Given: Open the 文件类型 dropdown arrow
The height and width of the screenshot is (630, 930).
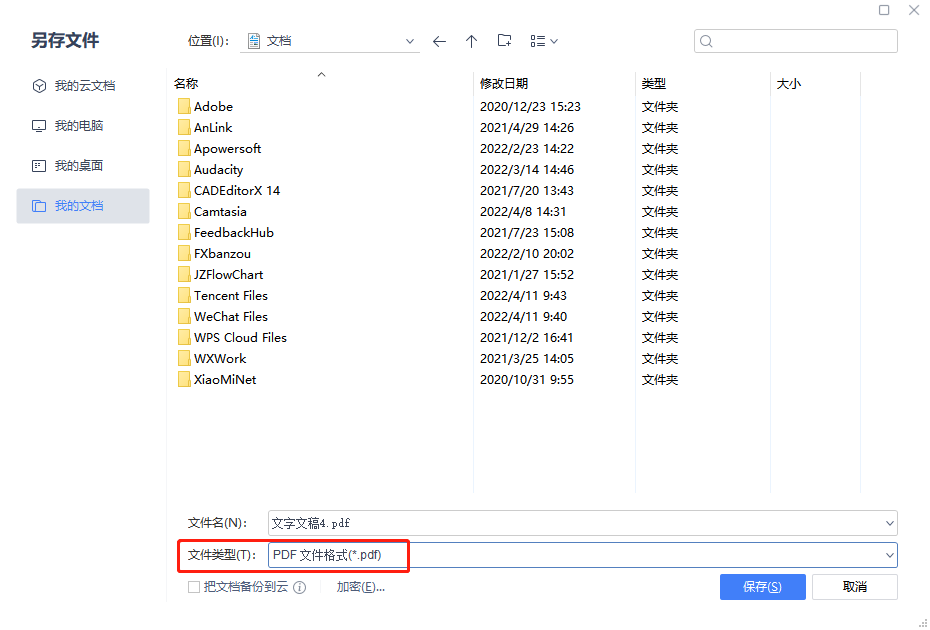Looking at the screenshot, I should 889,555.
